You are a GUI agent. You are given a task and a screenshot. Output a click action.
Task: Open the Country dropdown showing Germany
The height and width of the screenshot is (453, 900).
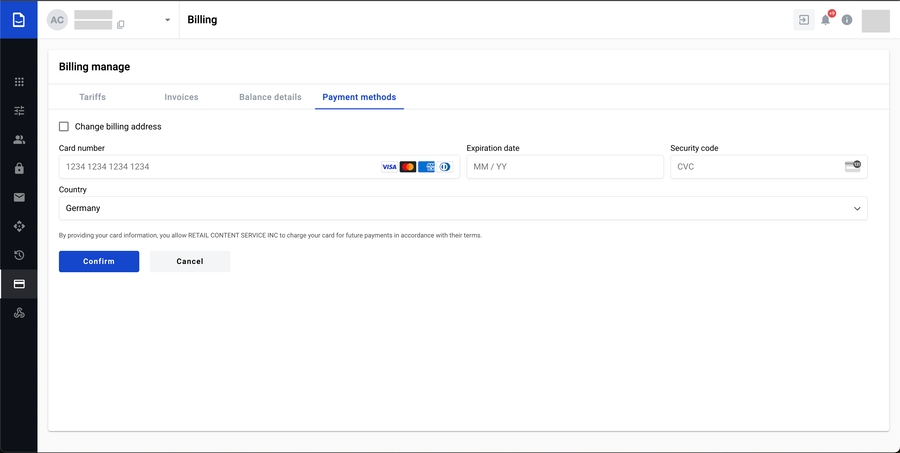click(463, 208)
